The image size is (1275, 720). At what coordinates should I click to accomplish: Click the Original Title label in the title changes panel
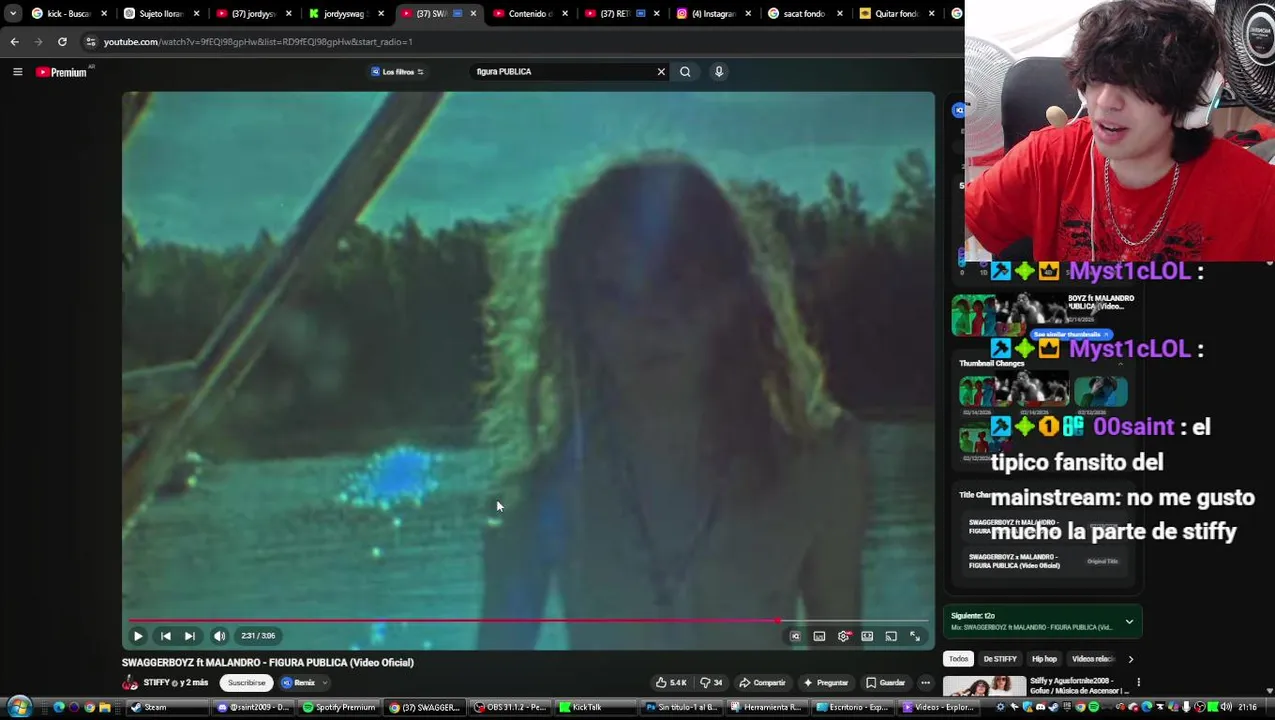1102,561
